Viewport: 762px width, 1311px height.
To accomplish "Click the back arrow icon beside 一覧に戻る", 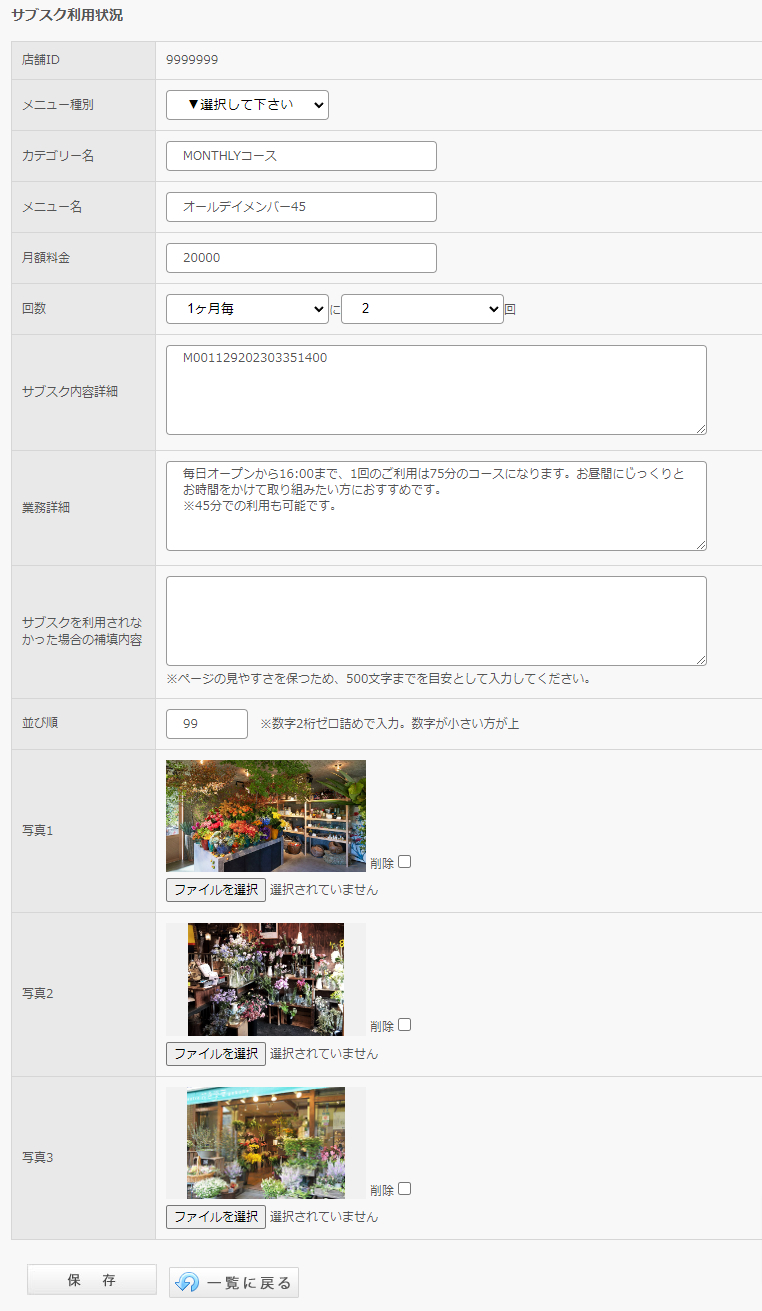I will click(x=187, y=1282).
